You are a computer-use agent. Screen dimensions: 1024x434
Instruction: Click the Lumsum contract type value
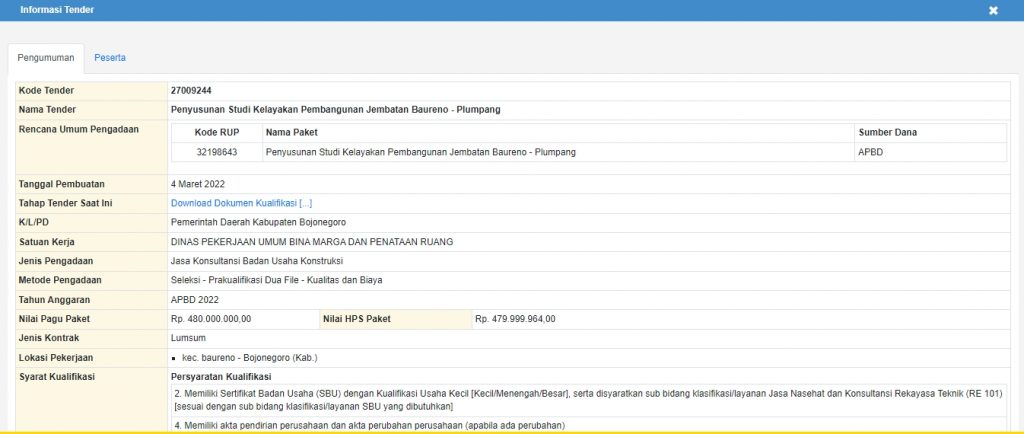pyautogui.click(x=188, y=338)
